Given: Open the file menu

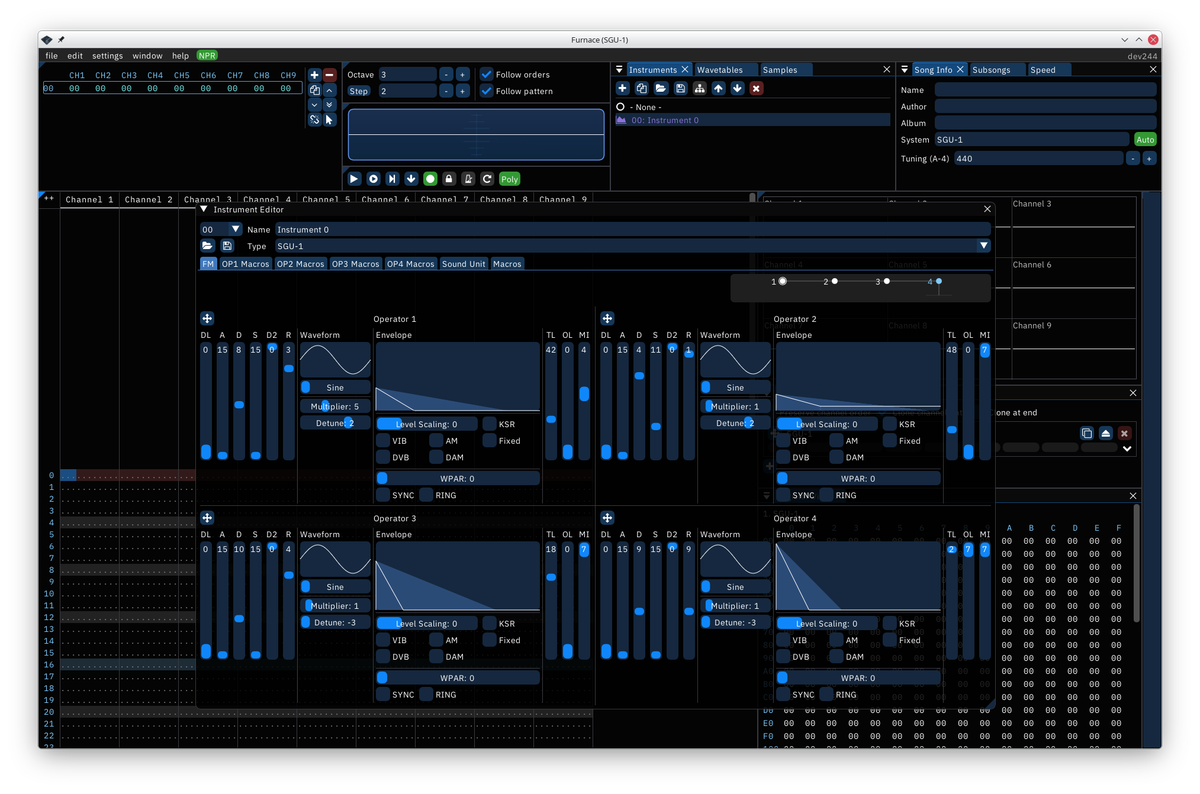Looking at the screenshot, I should (52, 56).
